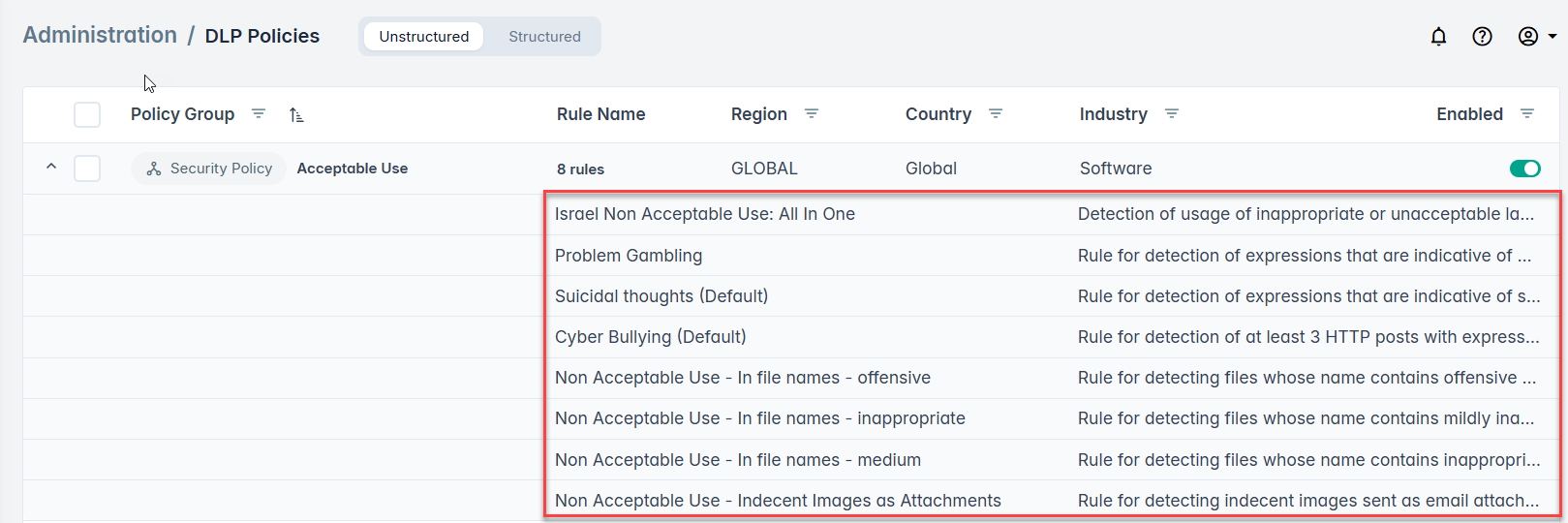Switch to the Unstructured tab
The width and height of the screenshot is (1568, 523).
[x=424, y=37]
